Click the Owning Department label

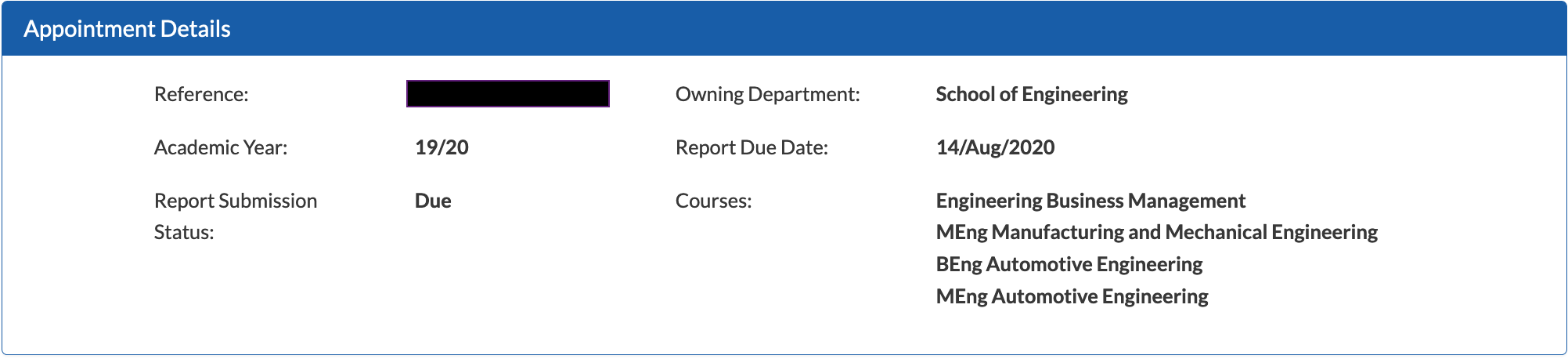(767, 94)
